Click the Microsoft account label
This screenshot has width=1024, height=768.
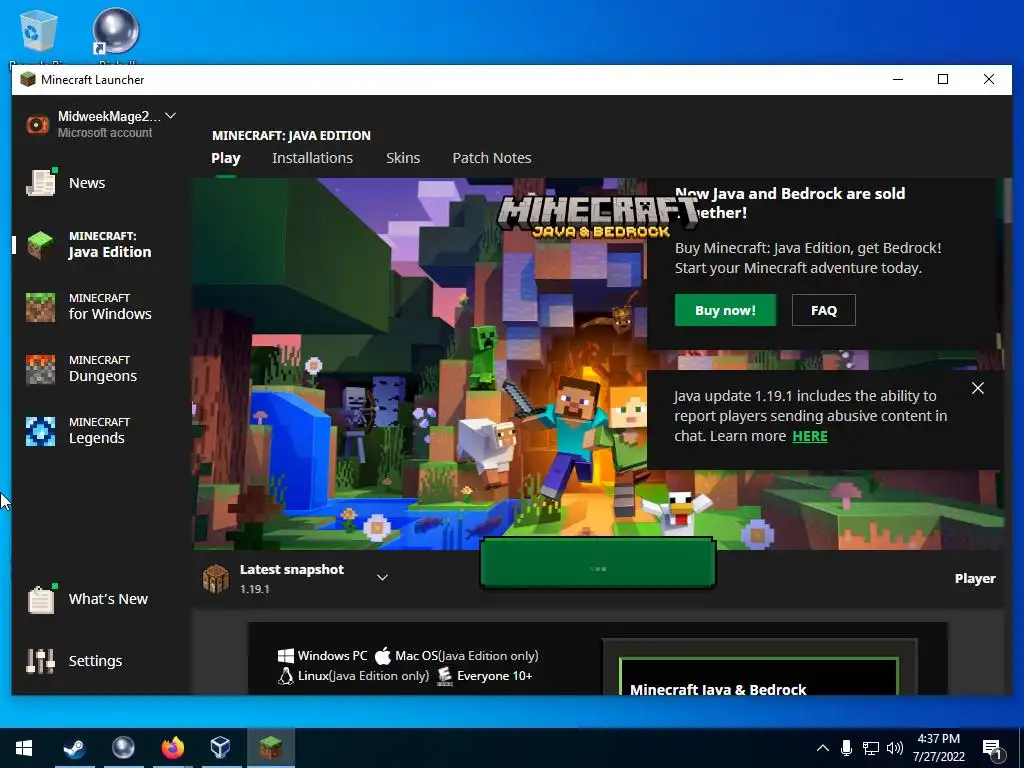[x=105, y=133]
